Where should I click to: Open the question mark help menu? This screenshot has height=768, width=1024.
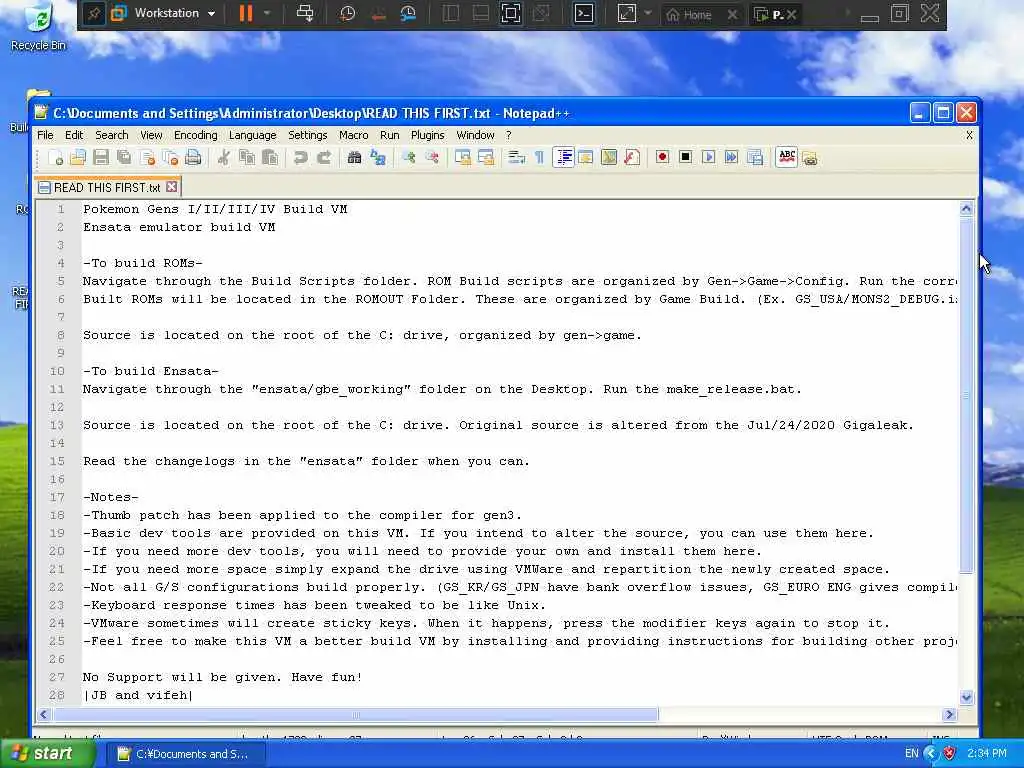point(509,135)
